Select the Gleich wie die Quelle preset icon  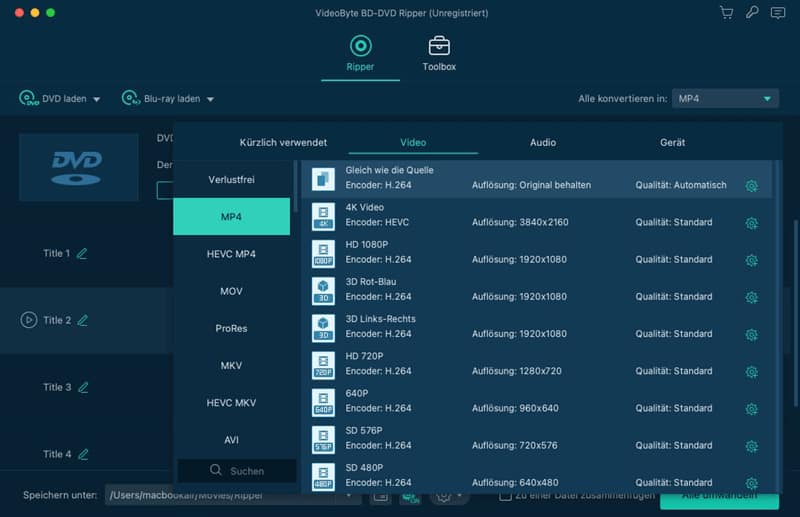(x=323, y=179)
